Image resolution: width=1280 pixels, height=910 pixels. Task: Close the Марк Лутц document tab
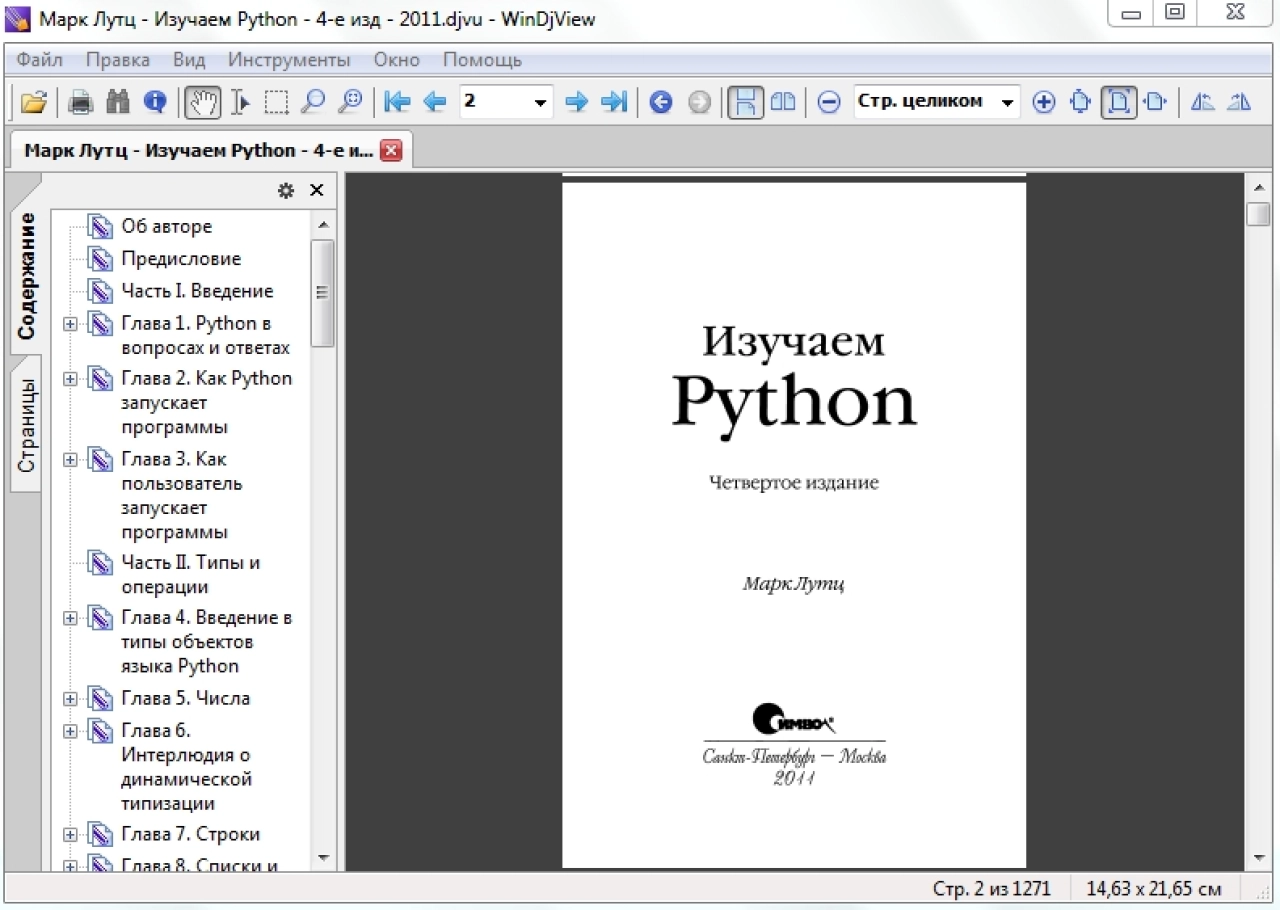pyautogui.click(x=391, y=151)
